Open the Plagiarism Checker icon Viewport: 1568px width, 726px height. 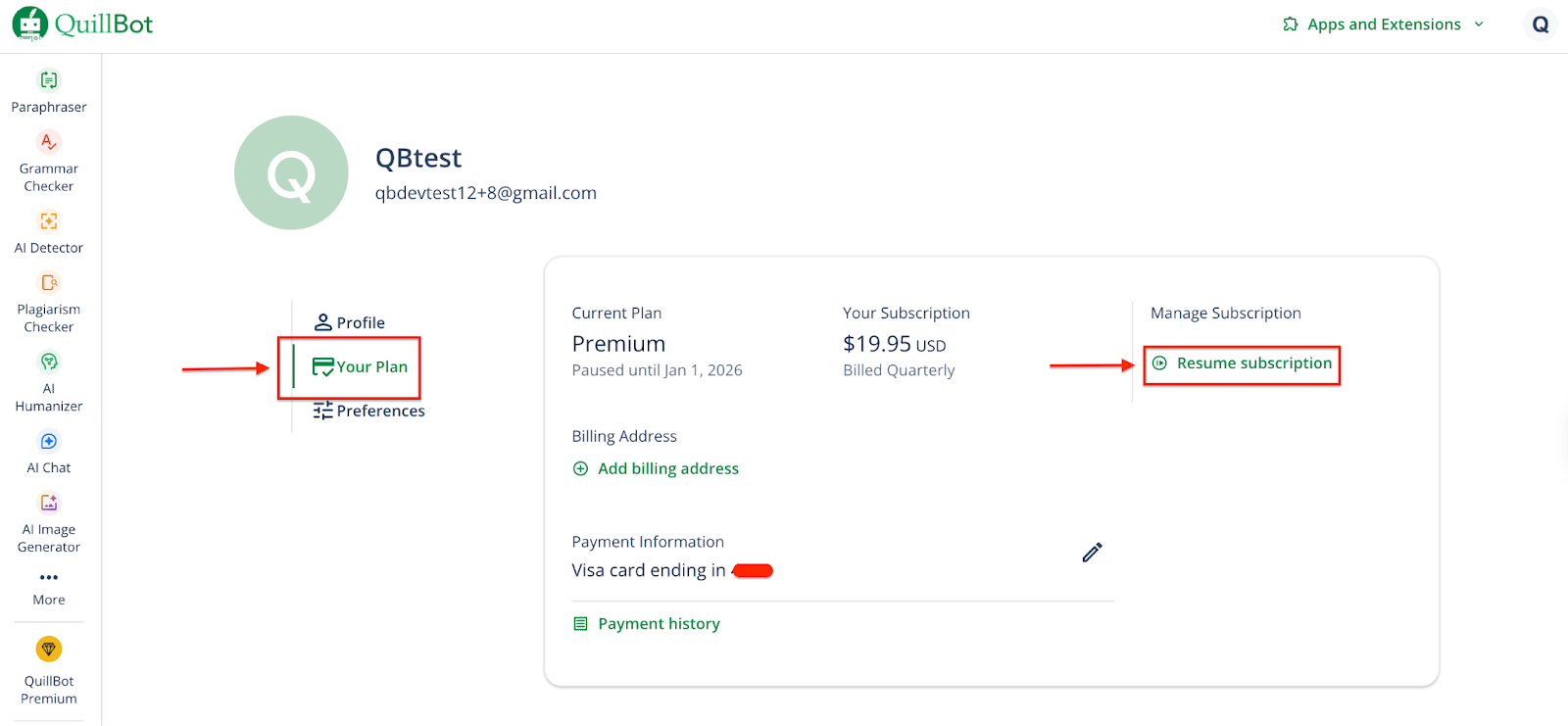[x=49, y=283]
